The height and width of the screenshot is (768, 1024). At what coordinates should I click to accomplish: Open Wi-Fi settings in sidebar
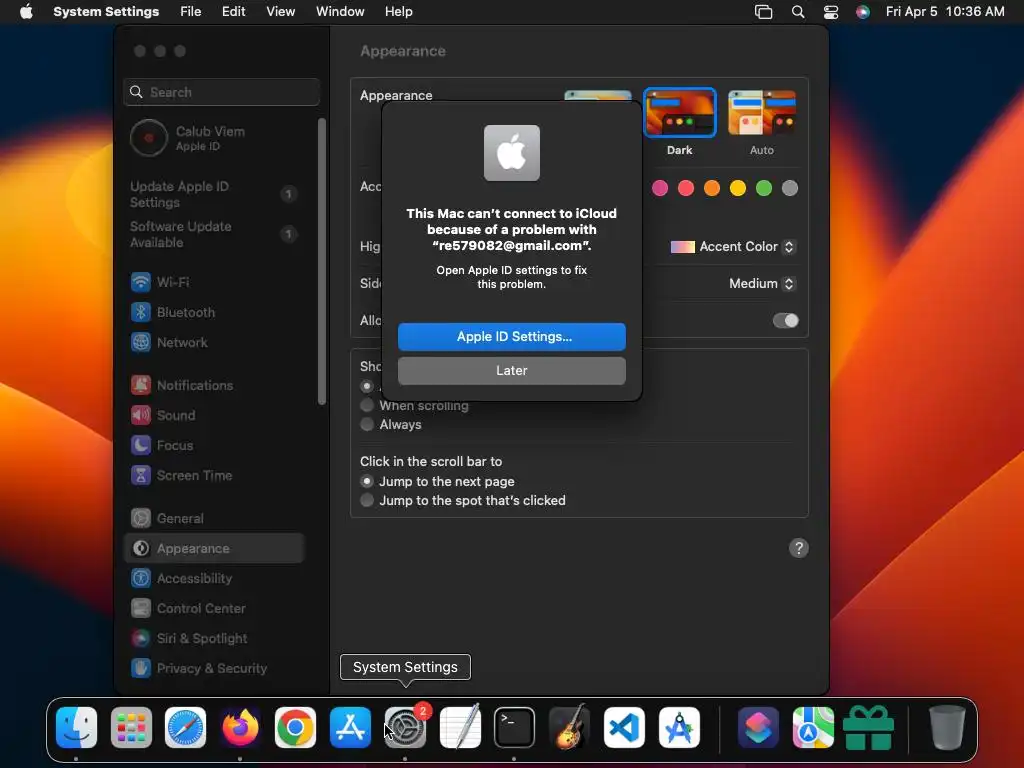[x=214, y=282]
